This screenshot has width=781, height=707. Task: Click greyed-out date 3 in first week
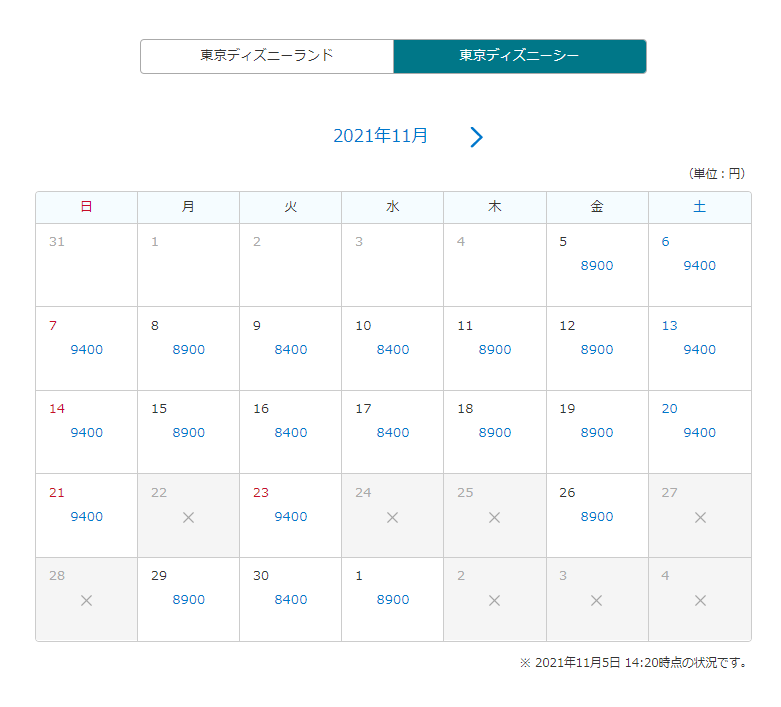393,265
